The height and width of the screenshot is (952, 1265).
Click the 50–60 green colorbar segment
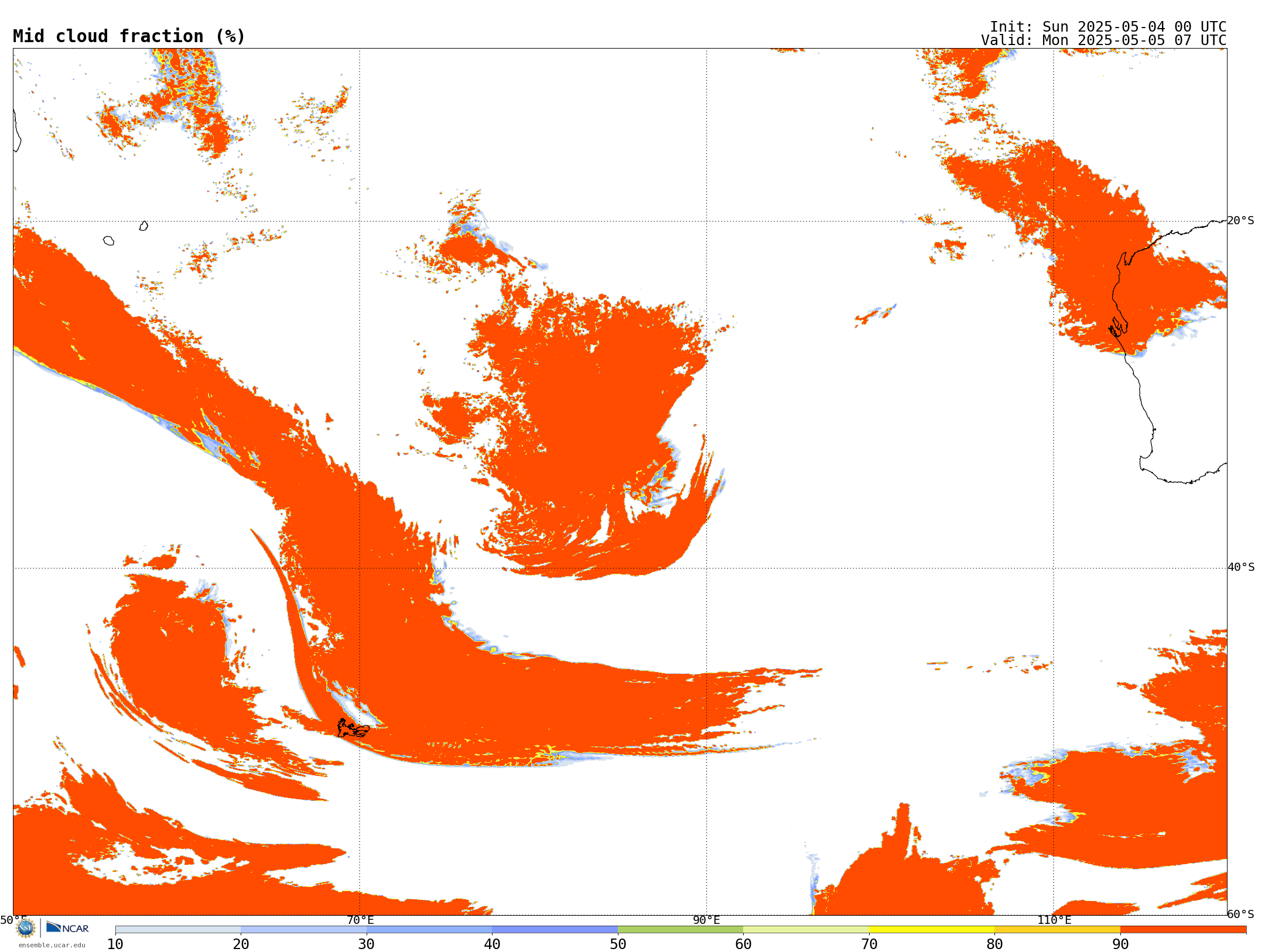(x=681, y=930)
